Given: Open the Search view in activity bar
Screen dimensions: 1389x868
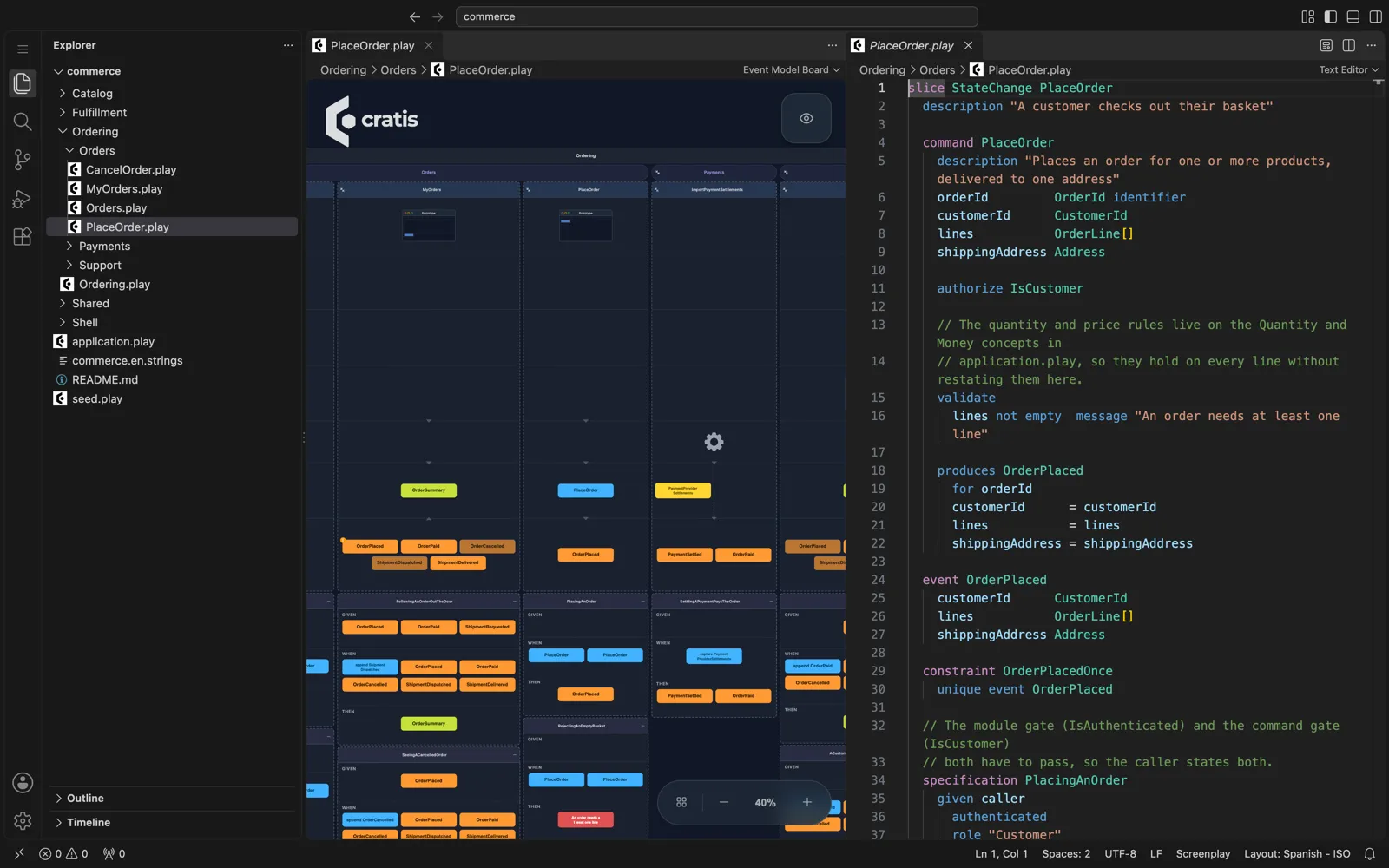Looking at the screenshot, I should pyautogui.click(x=23, y=122).
